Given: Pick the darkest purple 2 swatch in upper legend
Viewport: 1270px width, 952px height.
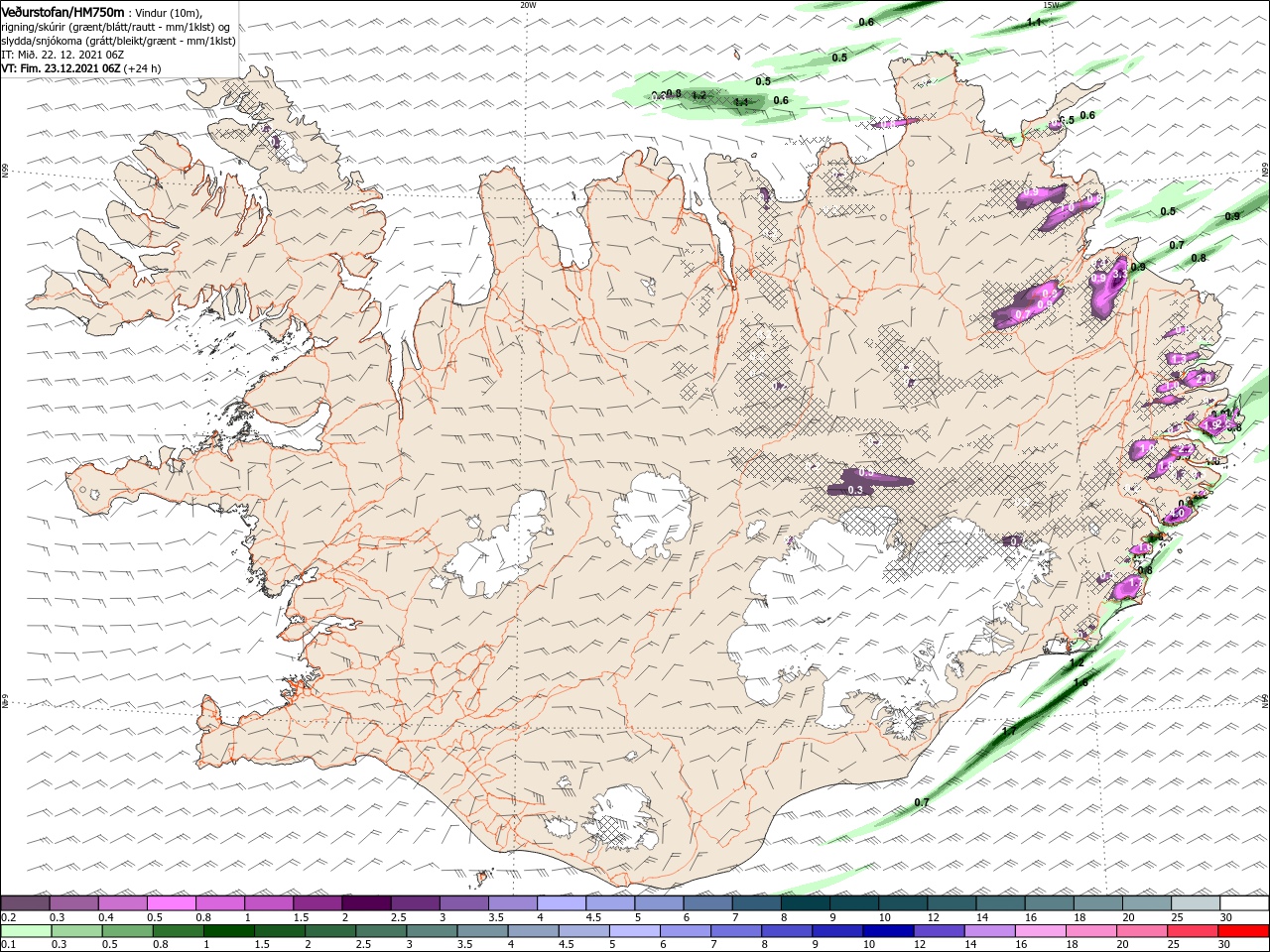Looking at the screenshot, I should [366, 902].
